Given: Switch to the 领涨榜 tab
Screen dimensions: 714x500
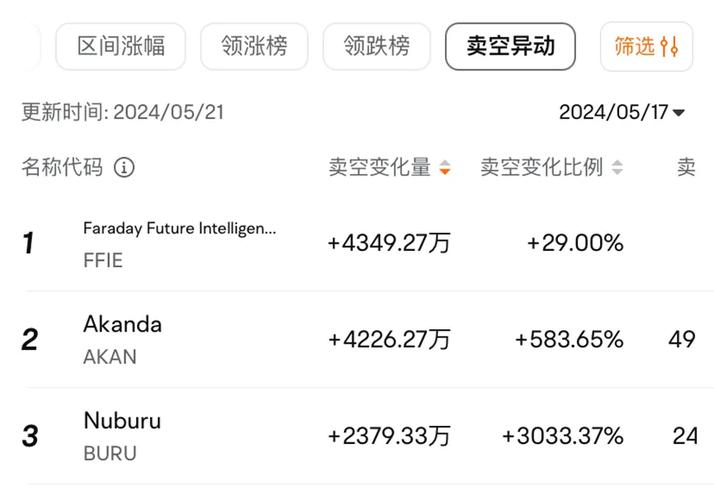Looking at the screenshot, I should 254,46.
